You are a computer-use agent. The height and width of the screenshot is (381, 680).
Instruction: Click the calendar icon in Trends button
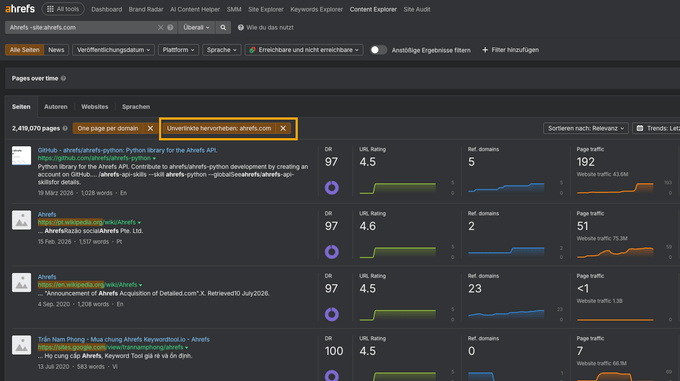tap(640, 128)
